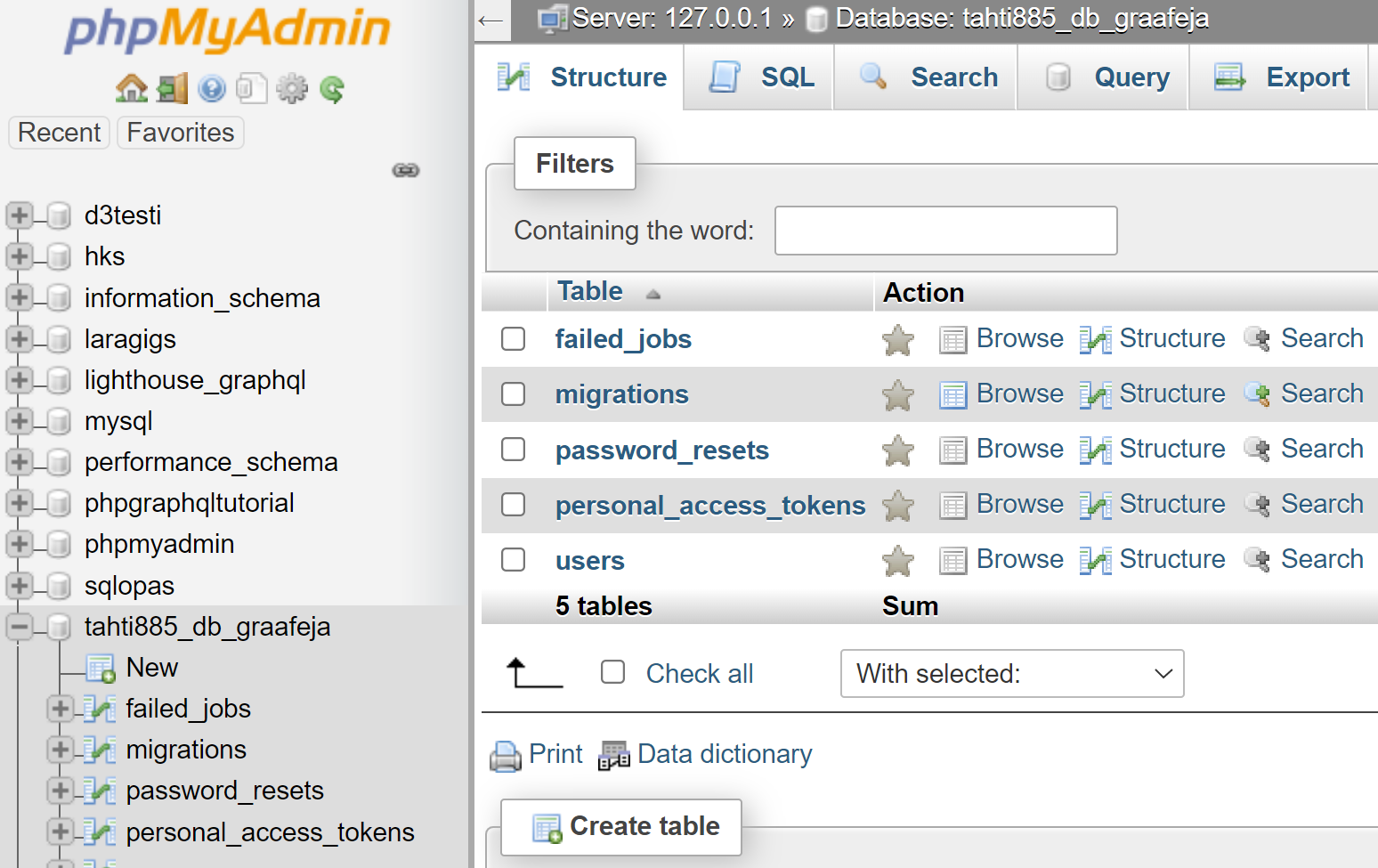Screen dimensions: 1378x868
Task: Open the phpMyAdmin home icon
Action: [132, 88]
